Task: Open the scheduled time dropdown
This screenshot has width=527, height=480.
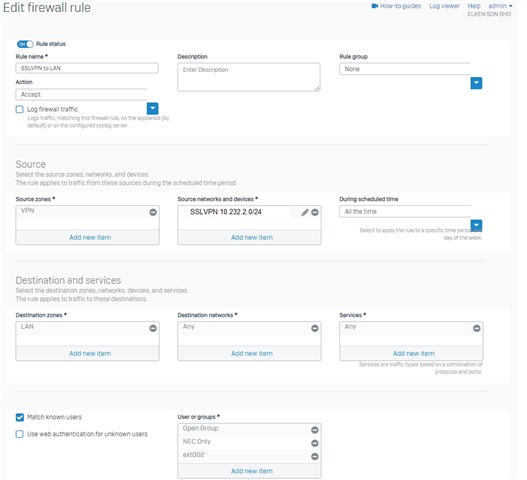Action: 476,225
